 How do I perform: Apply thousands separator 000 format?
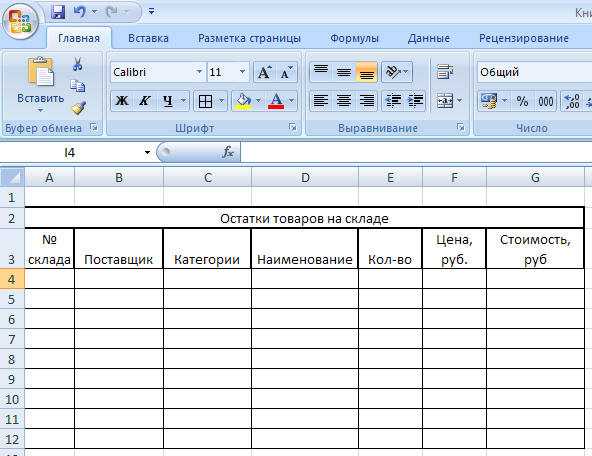click(x=546, y=101)
